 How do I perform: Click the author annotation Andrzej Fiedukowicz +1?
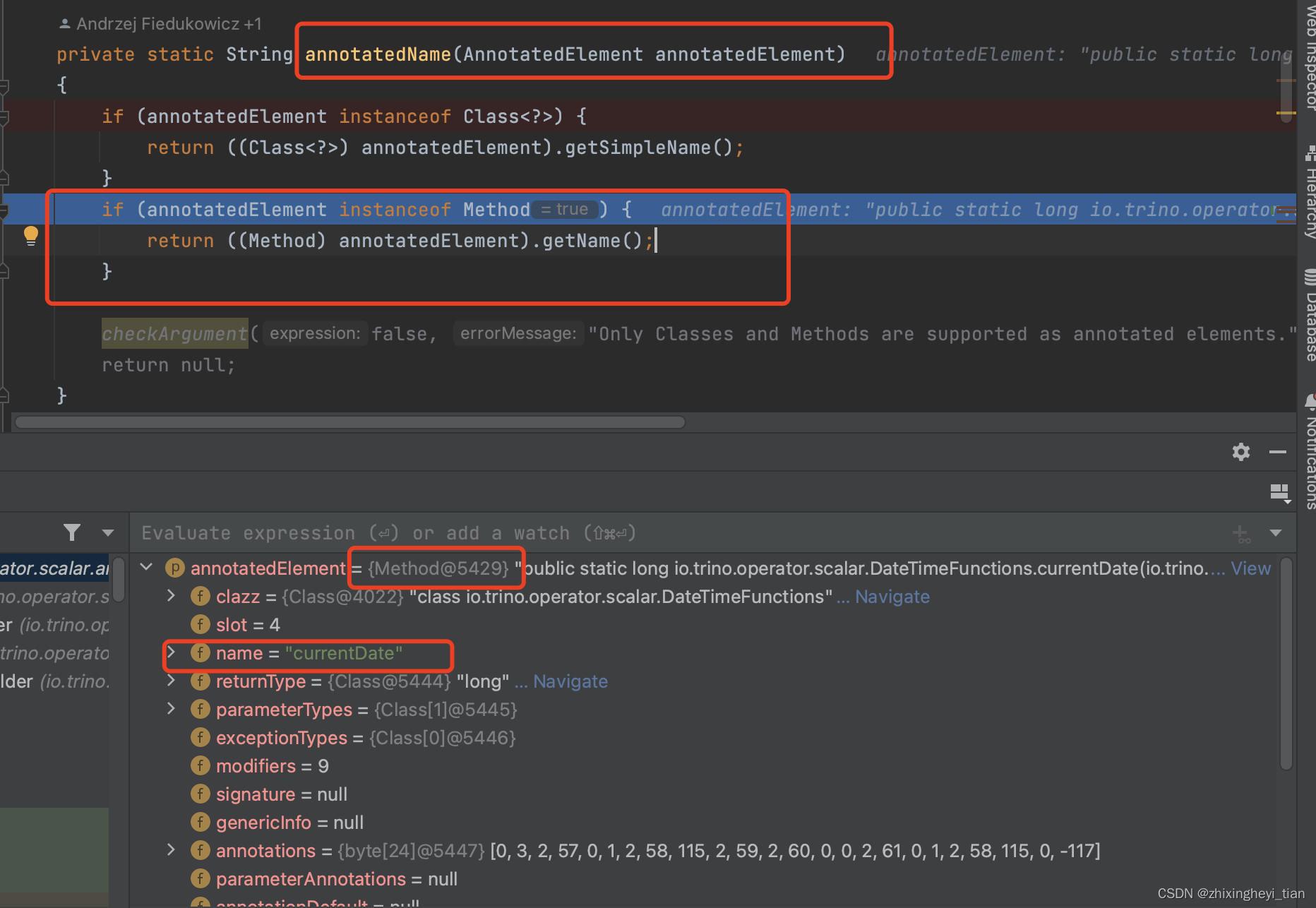(x=161, y=24)
